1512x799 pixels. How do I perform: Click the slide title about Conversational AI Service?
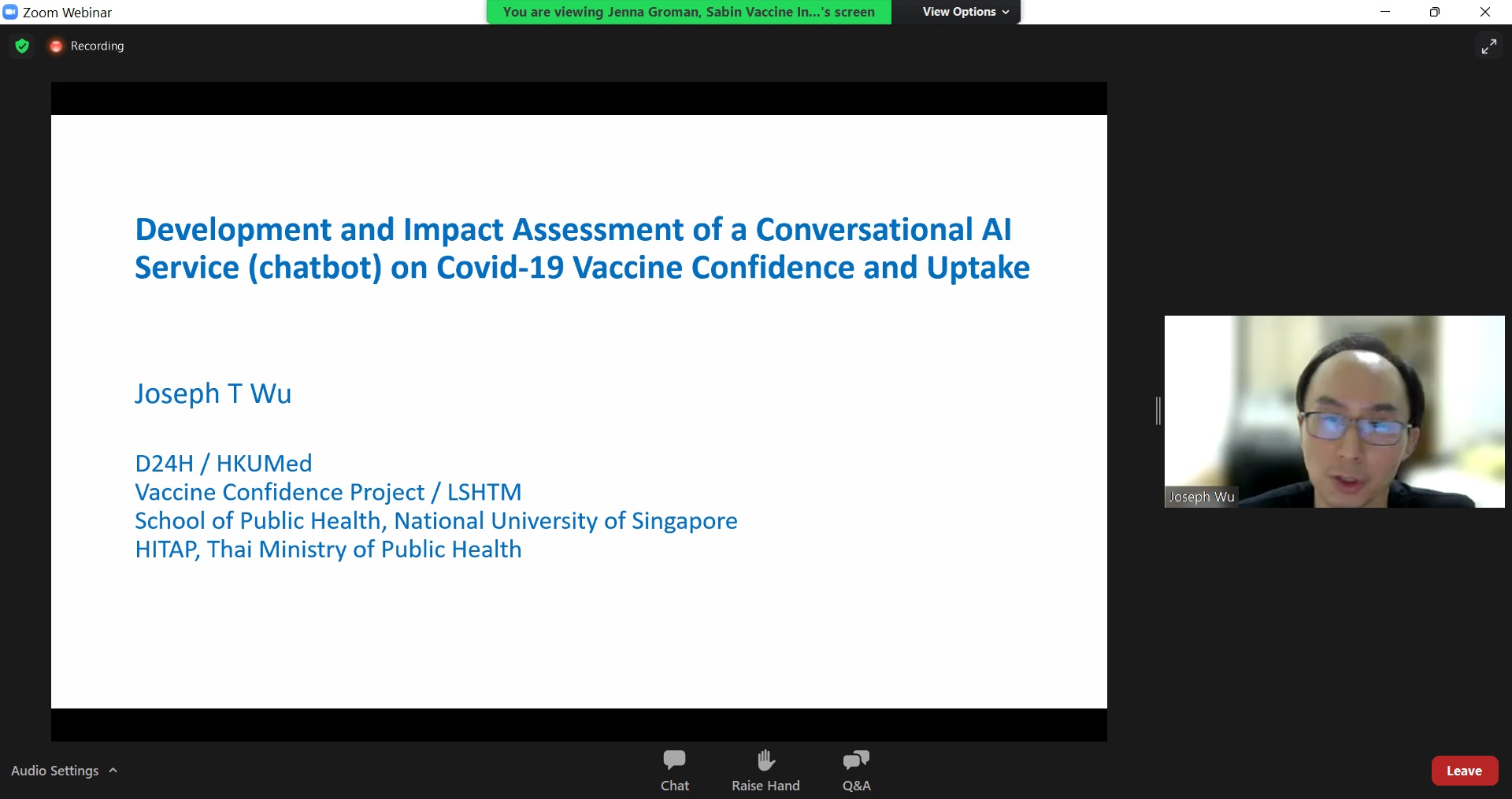582,248
